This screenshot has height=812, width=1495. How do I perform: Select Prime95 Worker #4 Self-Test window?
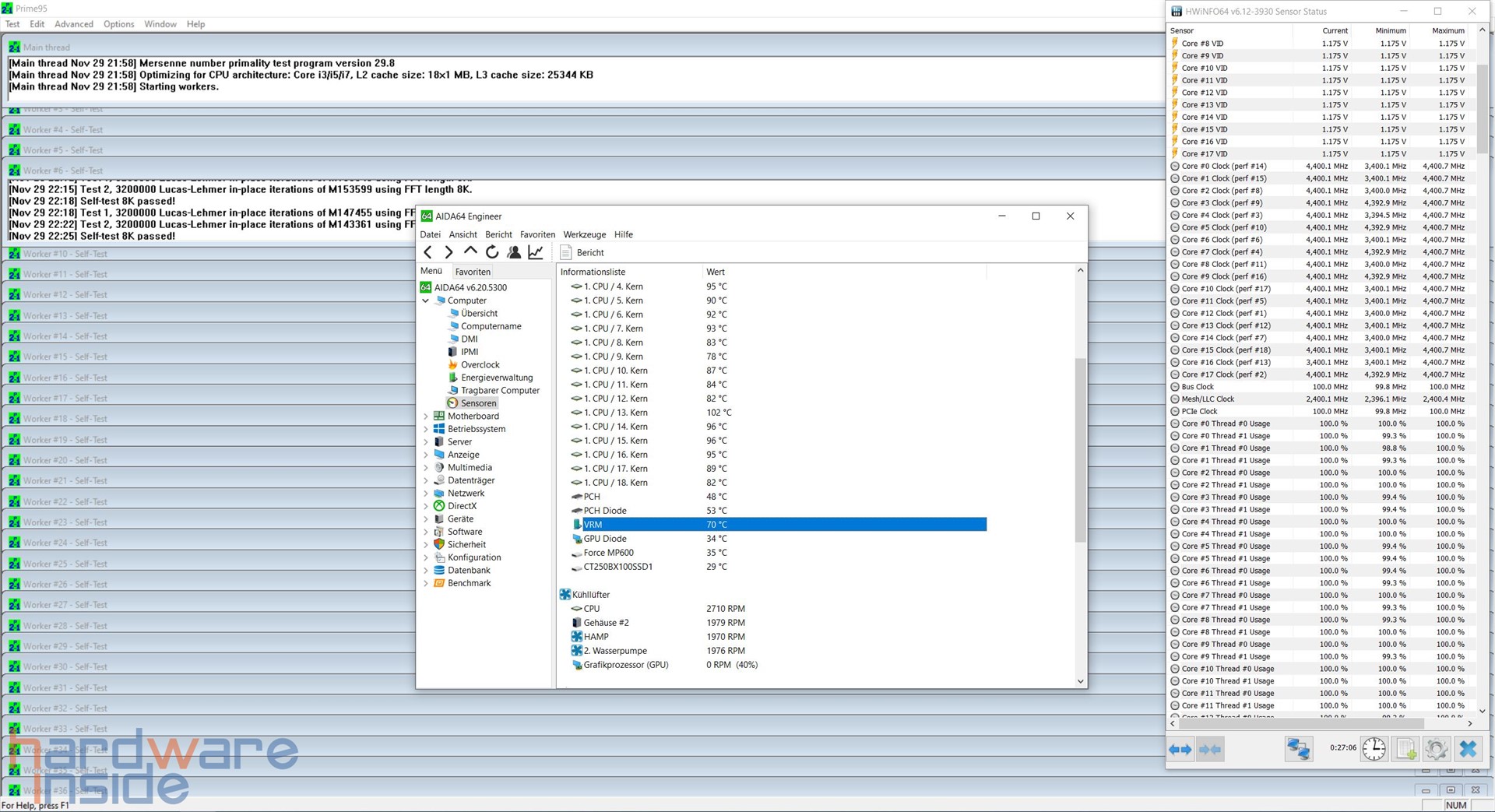584,130
